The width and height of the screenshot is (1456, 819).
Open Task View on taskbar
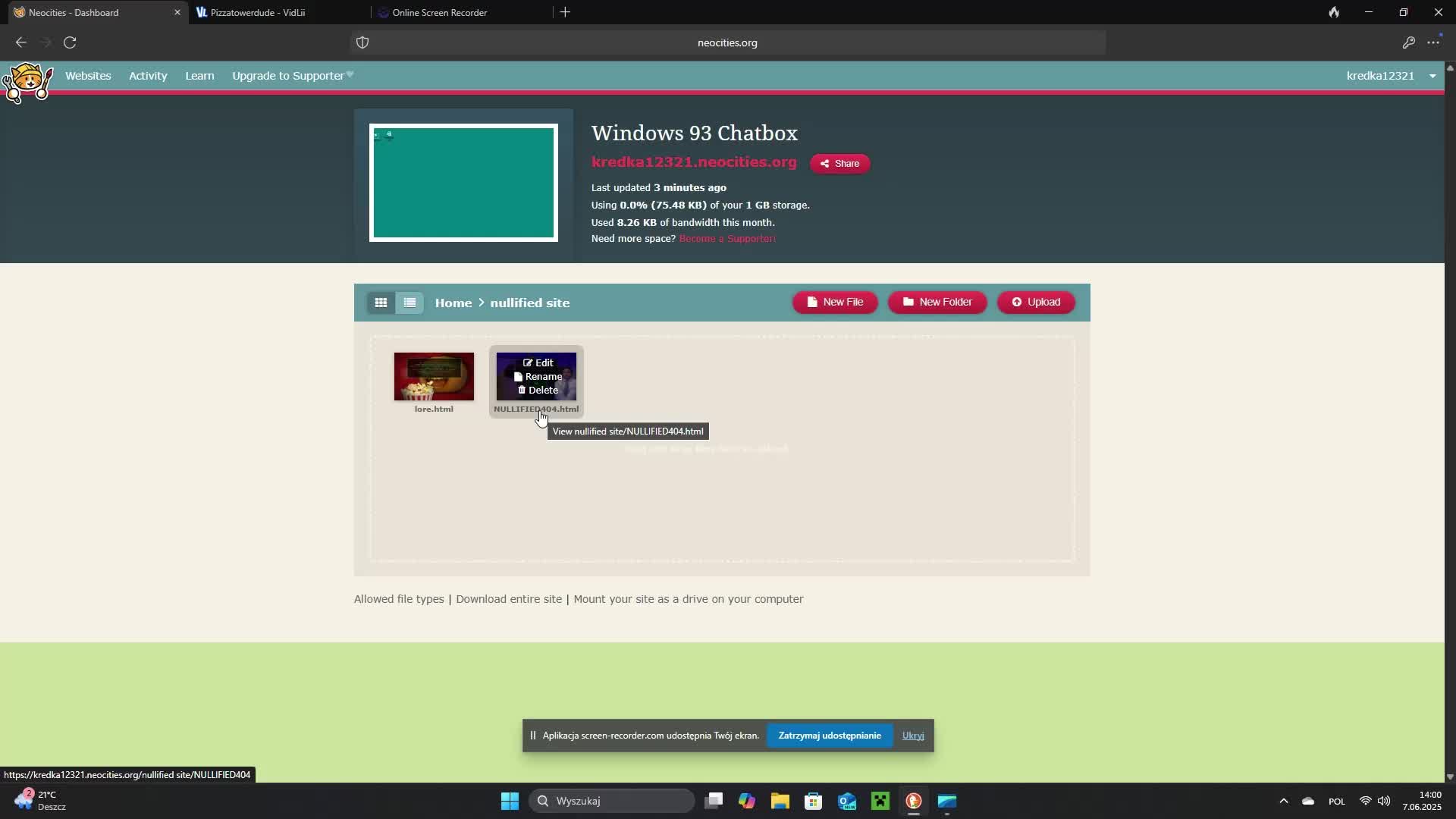click(x=714, y=801)
